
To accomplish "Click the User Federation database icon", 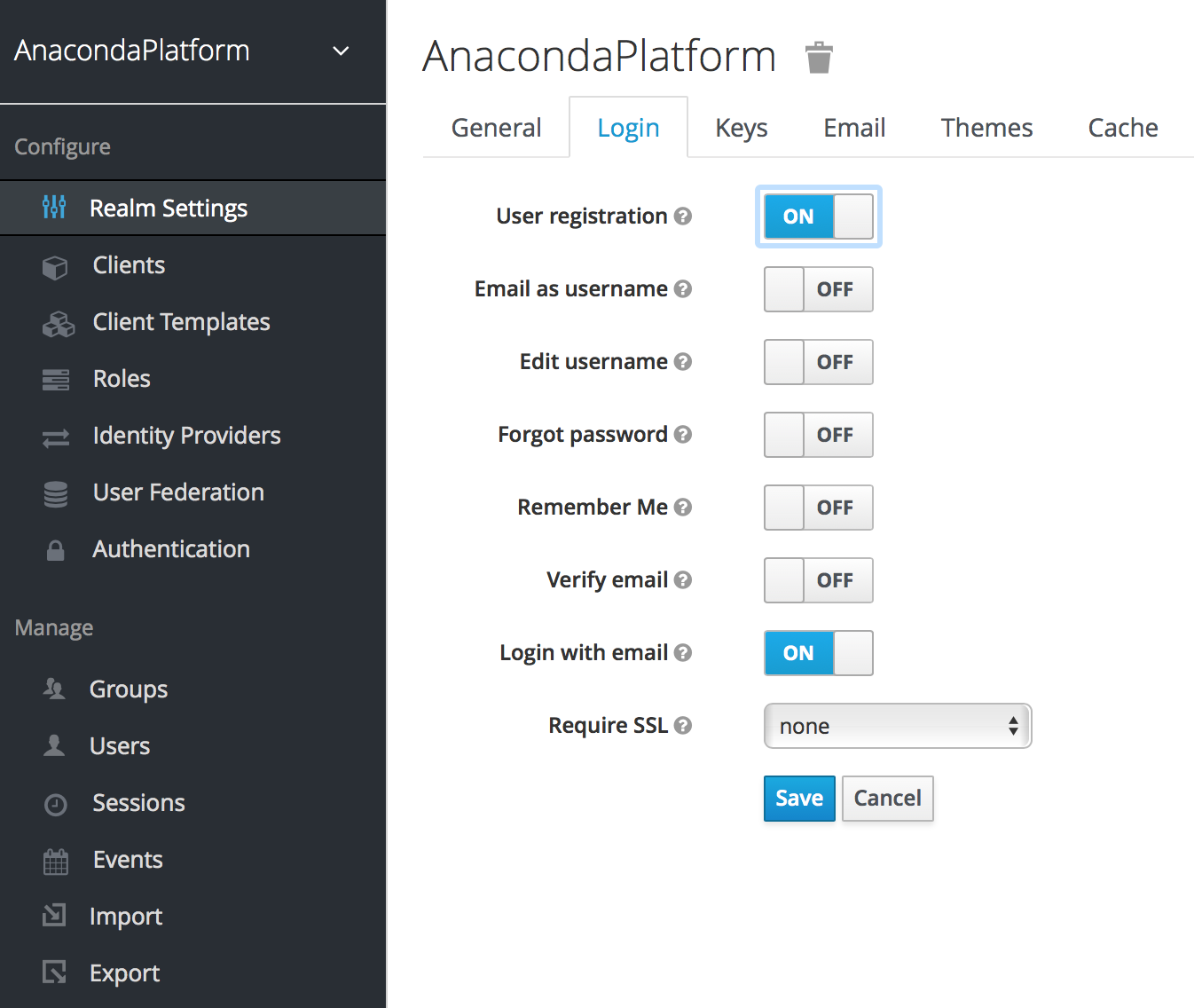I will tap(56, 494).
